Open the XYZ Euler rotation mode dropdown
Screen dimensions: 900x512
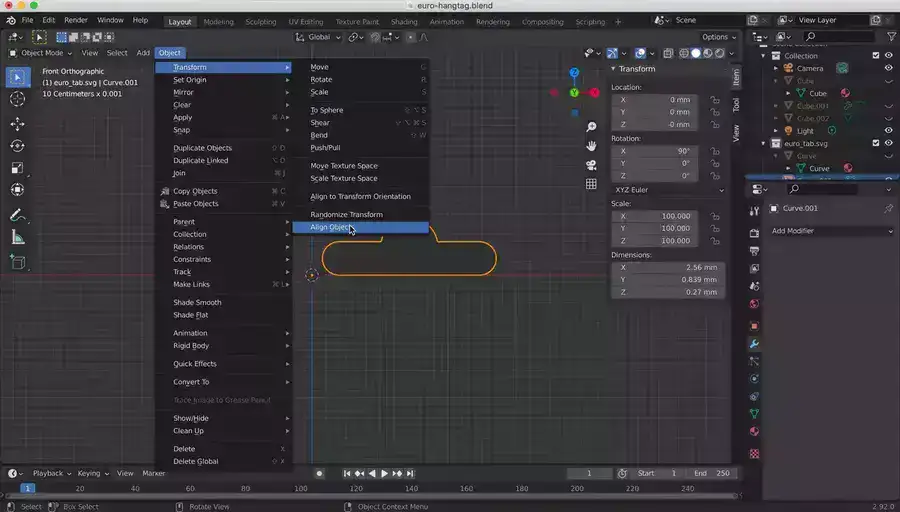tap(668, 190)
